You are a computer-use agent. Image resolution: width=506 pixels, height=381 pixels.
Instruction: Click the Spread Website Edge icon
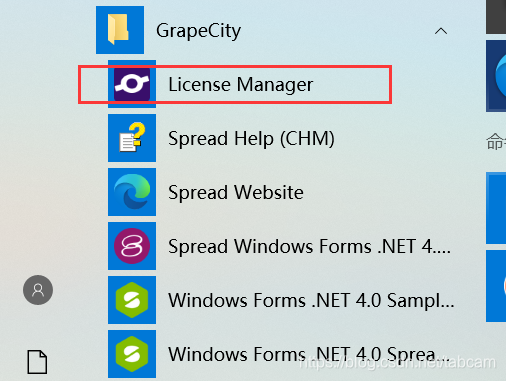[x=132, y=192]
